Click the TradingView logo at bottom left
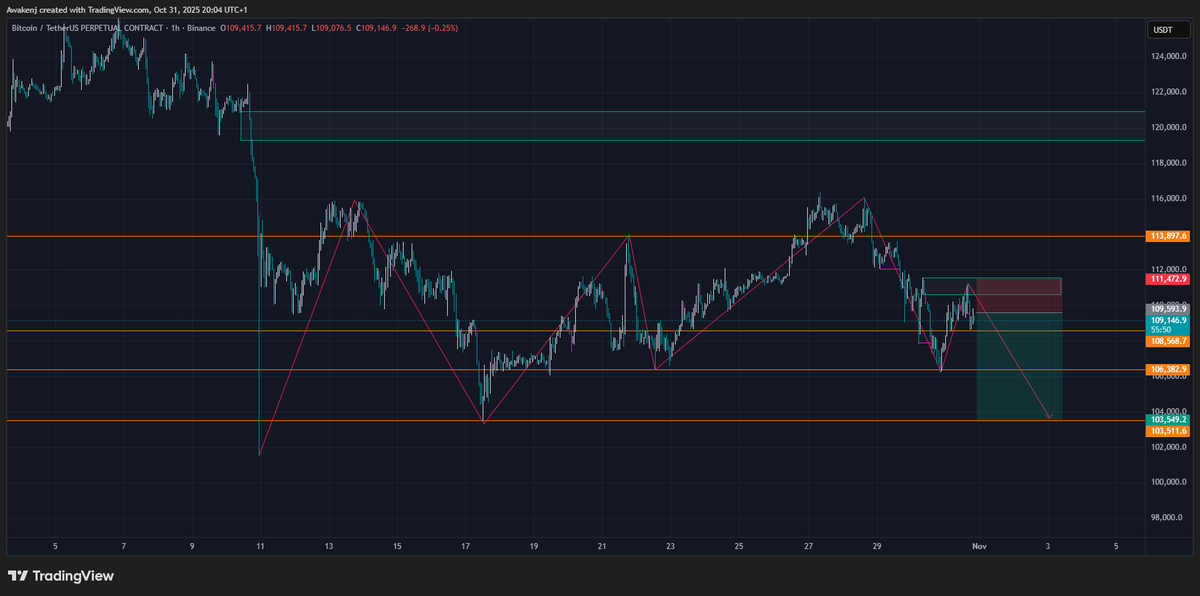This screenshot has width=1200, height=596. coord(60,576)
